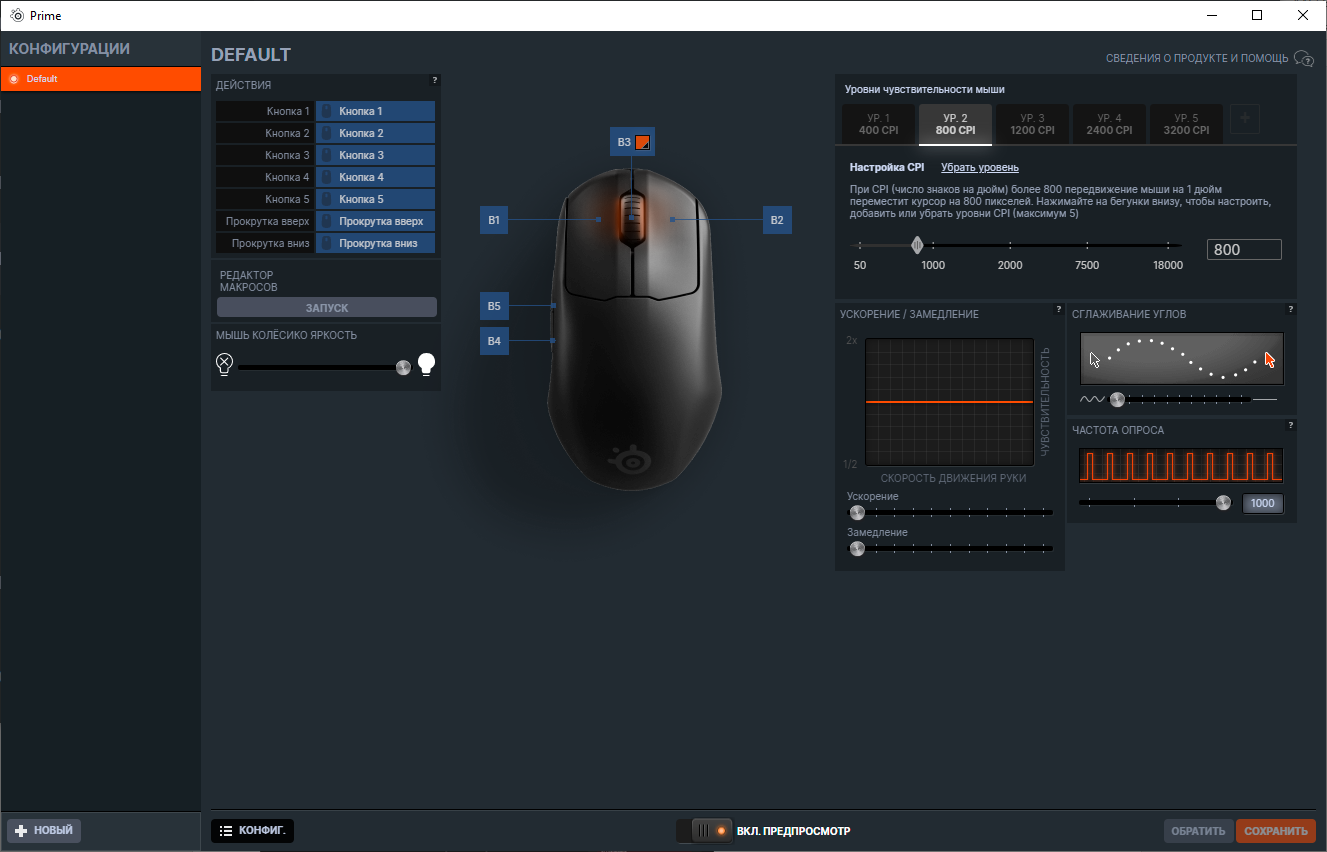Open Сведения о продукте и помощь link
This screenshot has width=1327, height=852.
tap(1197, 59)
